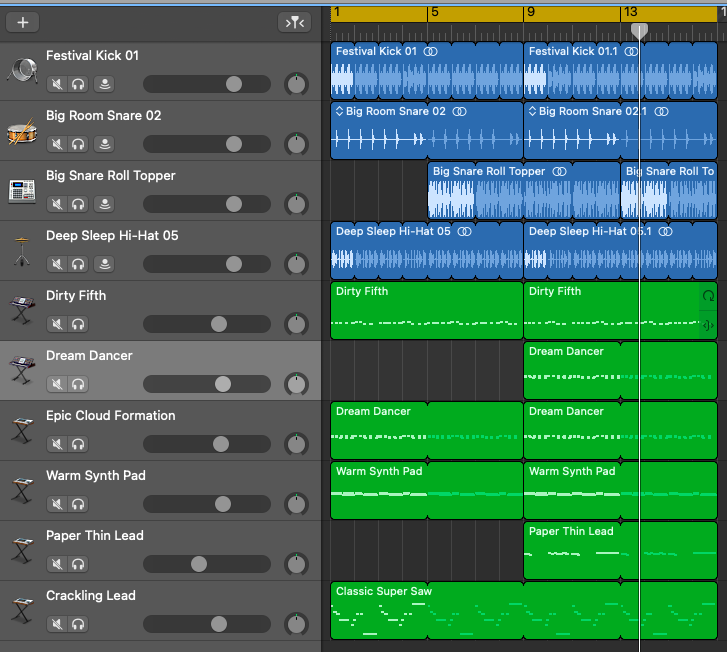Mute the Big Room Snare 02 track
Viewport: 727px width, 652px height.
(x=57, y=144)
